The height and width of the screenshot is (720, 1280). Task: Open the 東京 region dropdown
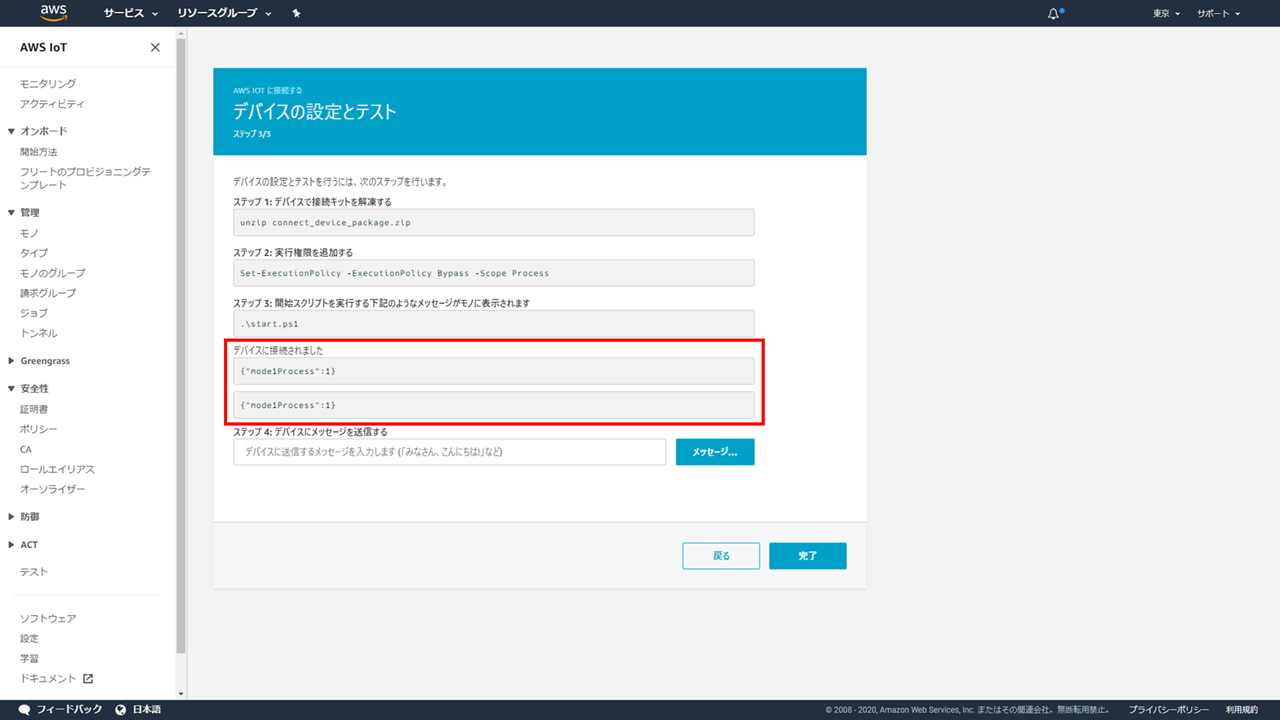coord(1166,14)
